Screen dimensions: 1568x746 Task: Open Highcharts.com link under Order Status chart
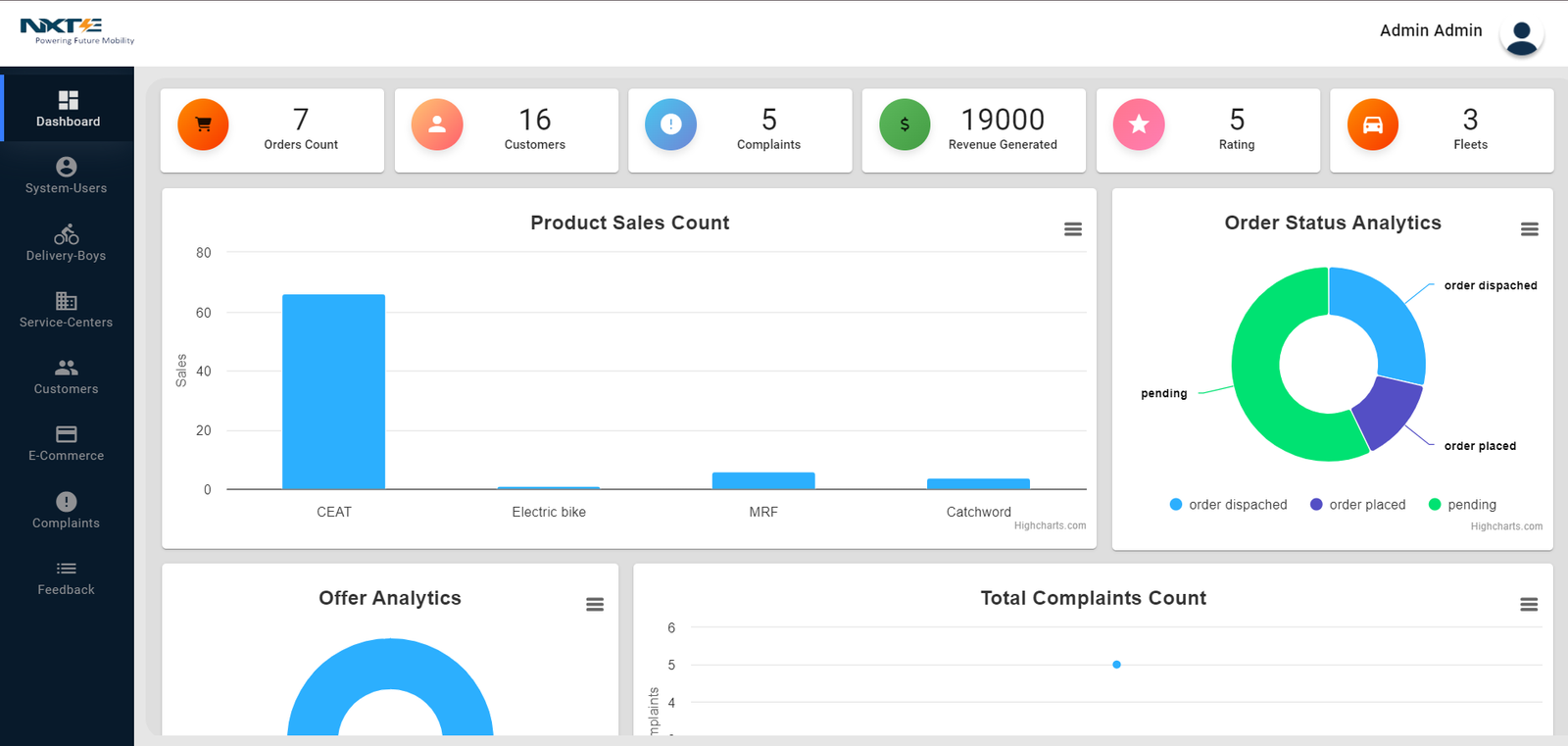[1506, 526]
